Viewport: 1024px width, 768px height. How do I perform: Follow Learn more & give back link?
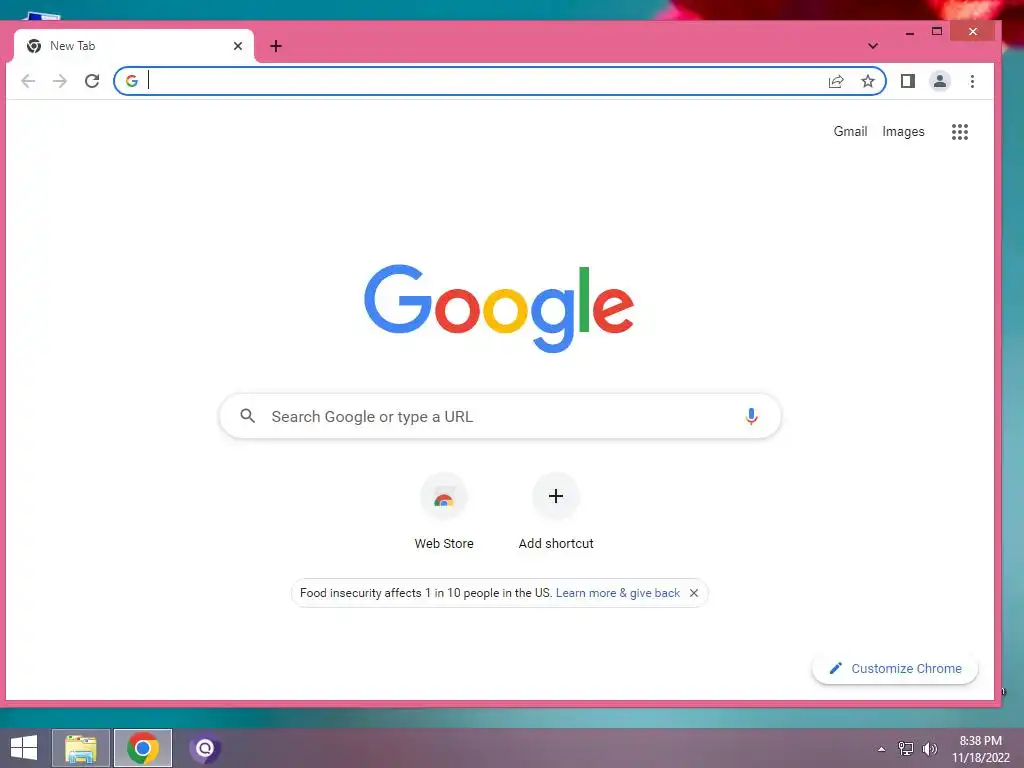[x=618, y=593]
